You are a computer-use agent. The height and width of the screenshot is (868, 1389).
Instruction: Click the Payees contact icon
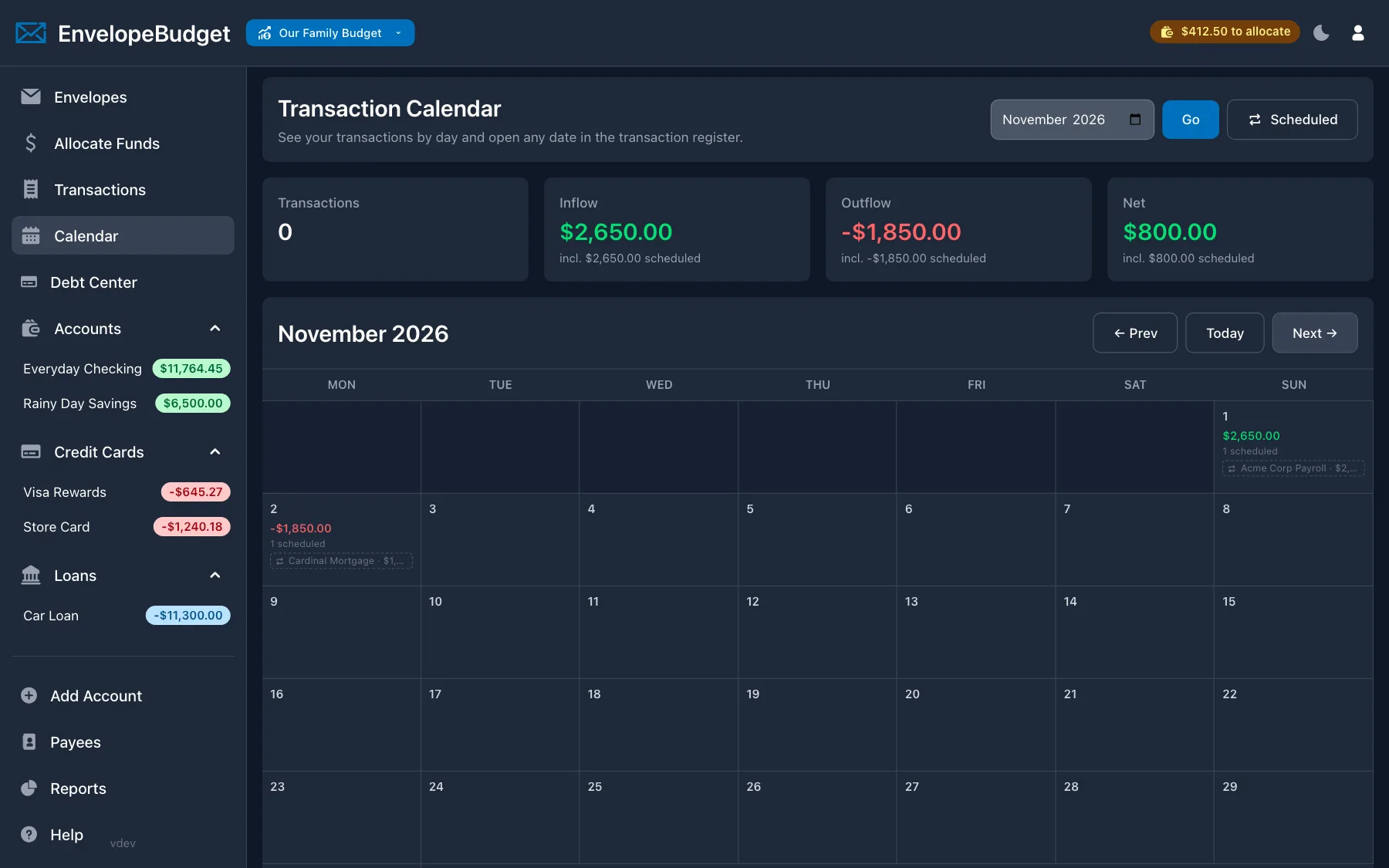click(29, 742)
